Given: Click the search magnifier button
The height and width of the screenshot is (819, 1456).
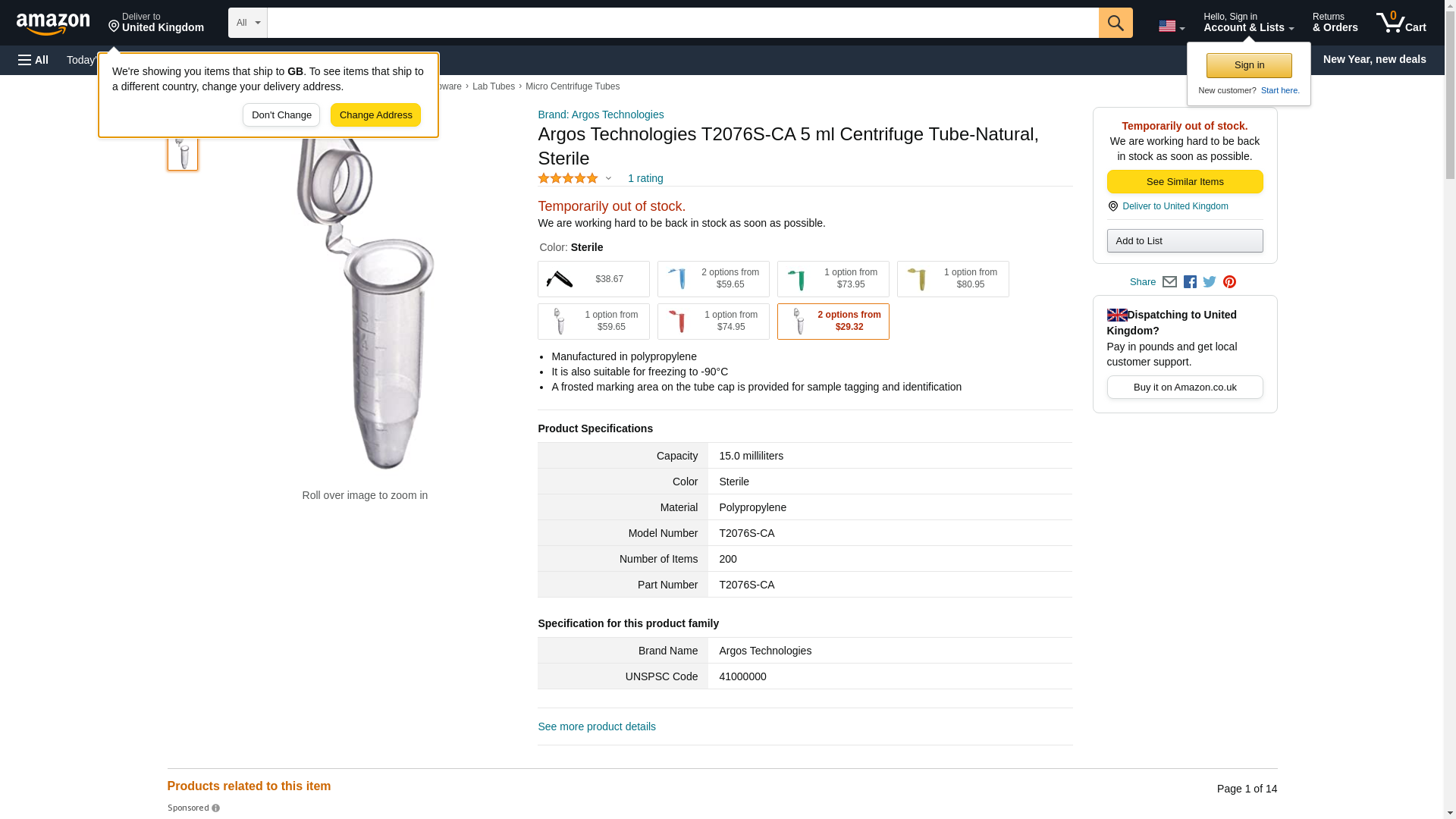Looking at the screenshot, I should [1115, 23].
